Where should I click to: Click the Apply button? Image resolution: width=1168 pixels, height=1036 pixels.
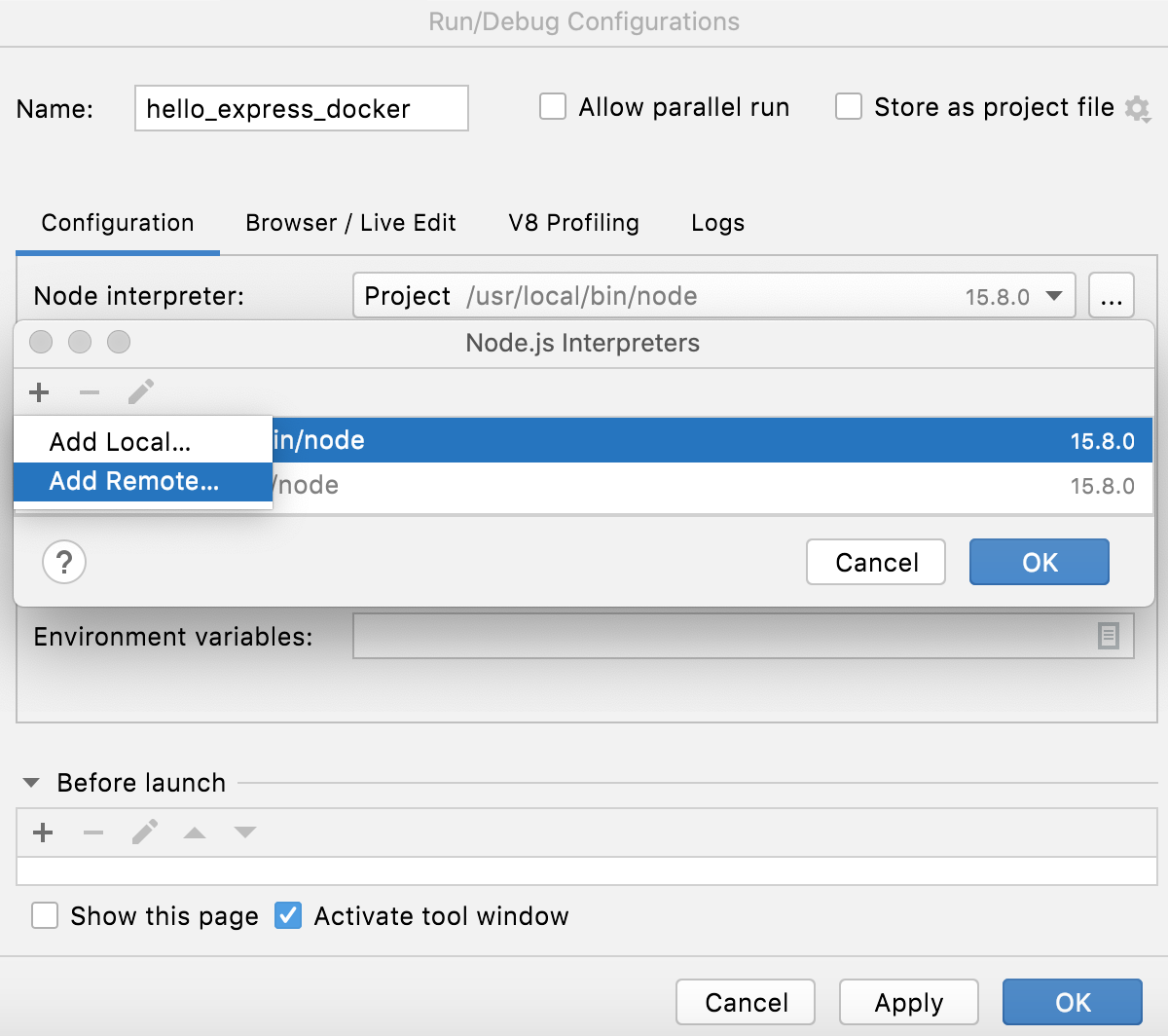(x=908, y=1002)
